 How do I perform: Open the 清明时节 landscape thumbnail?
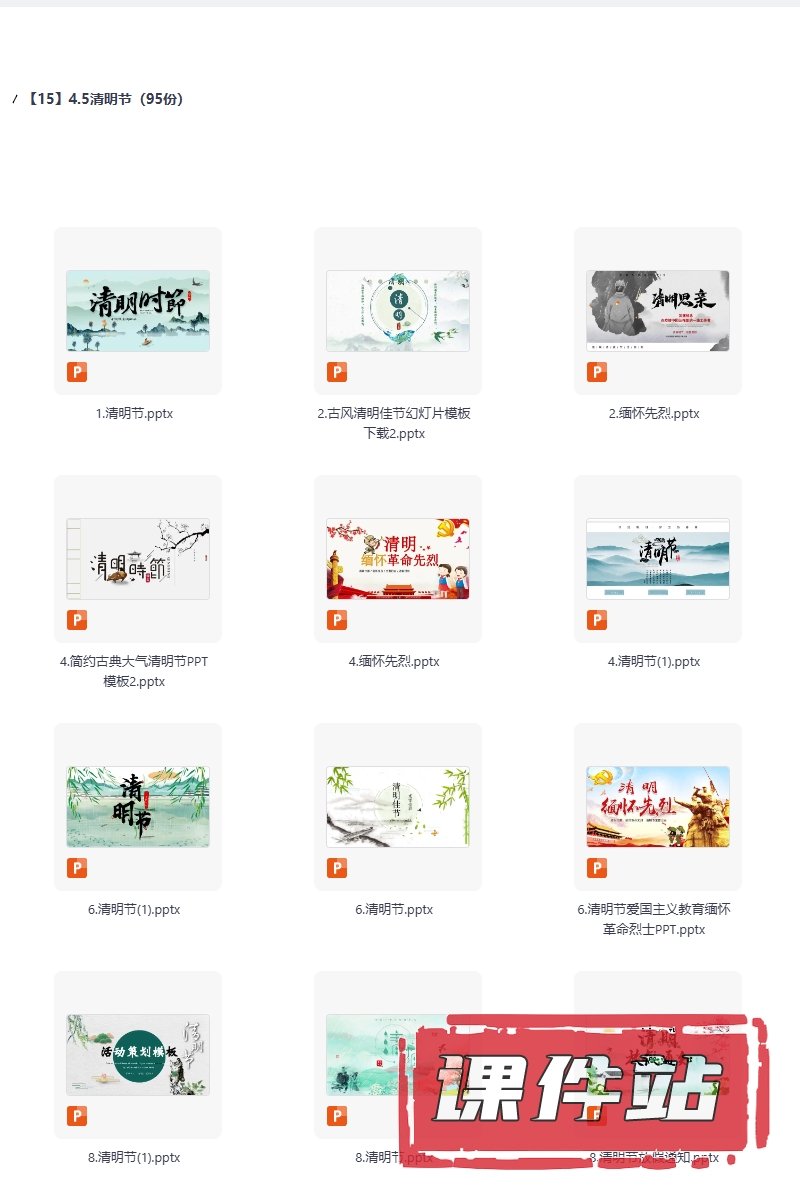point(138,310)
